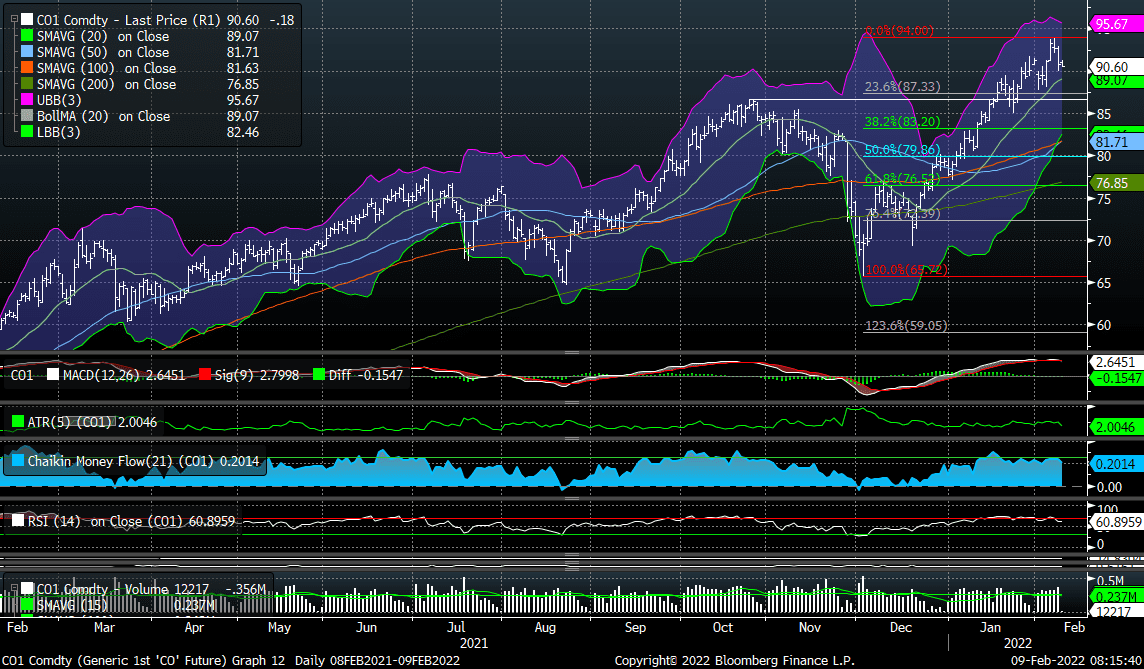Click the green 0.237M volume axis tag

coord(1115,597)
